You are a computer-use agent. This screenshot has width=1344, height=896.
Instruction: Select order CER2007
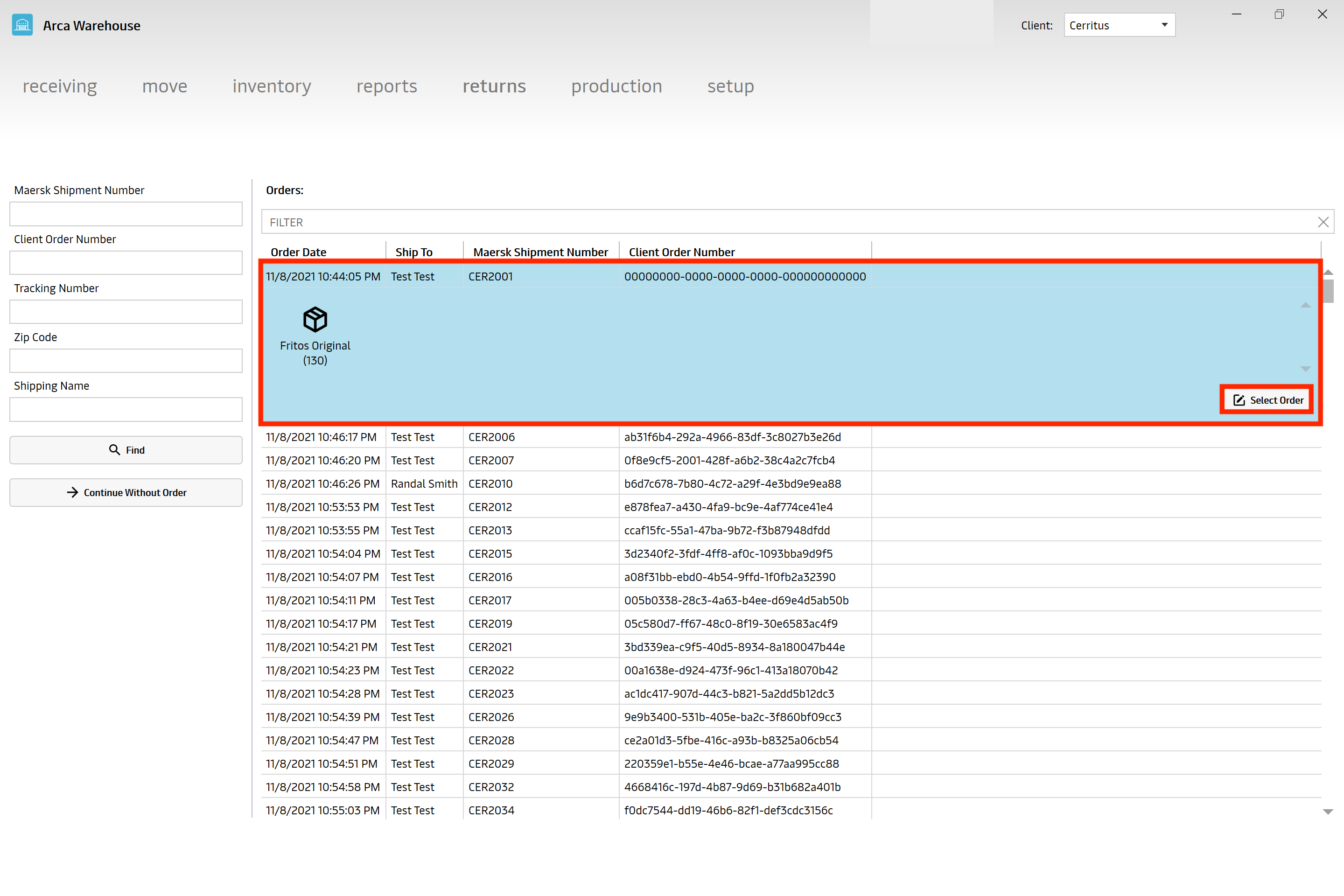791,461
